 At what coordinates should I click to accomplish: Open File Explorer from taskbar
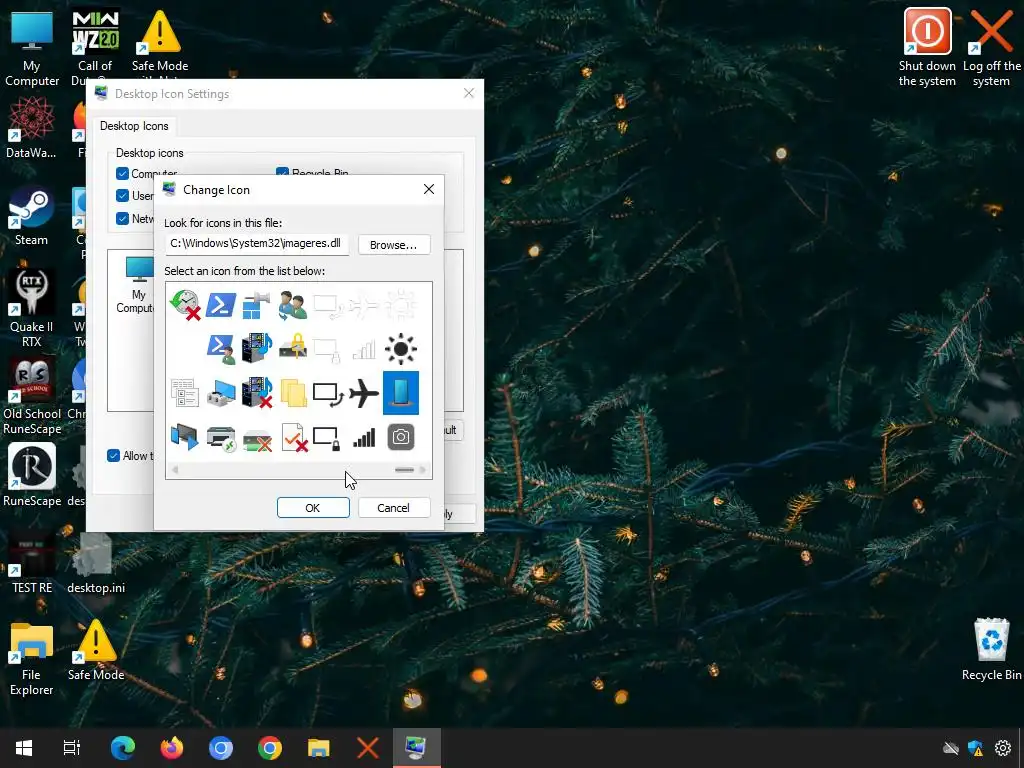click(x=319, y=748)
